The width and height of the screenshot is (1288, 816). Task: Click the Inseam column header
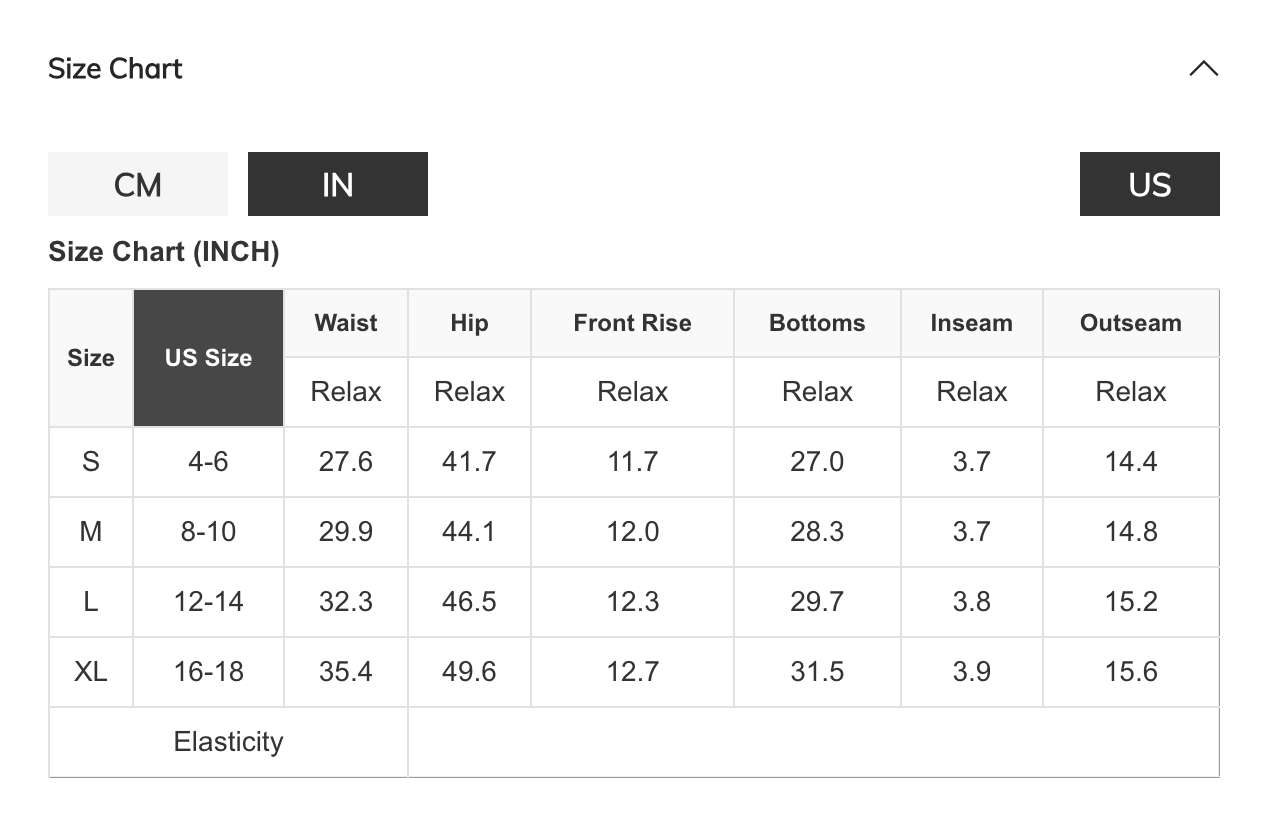point(971,323)
